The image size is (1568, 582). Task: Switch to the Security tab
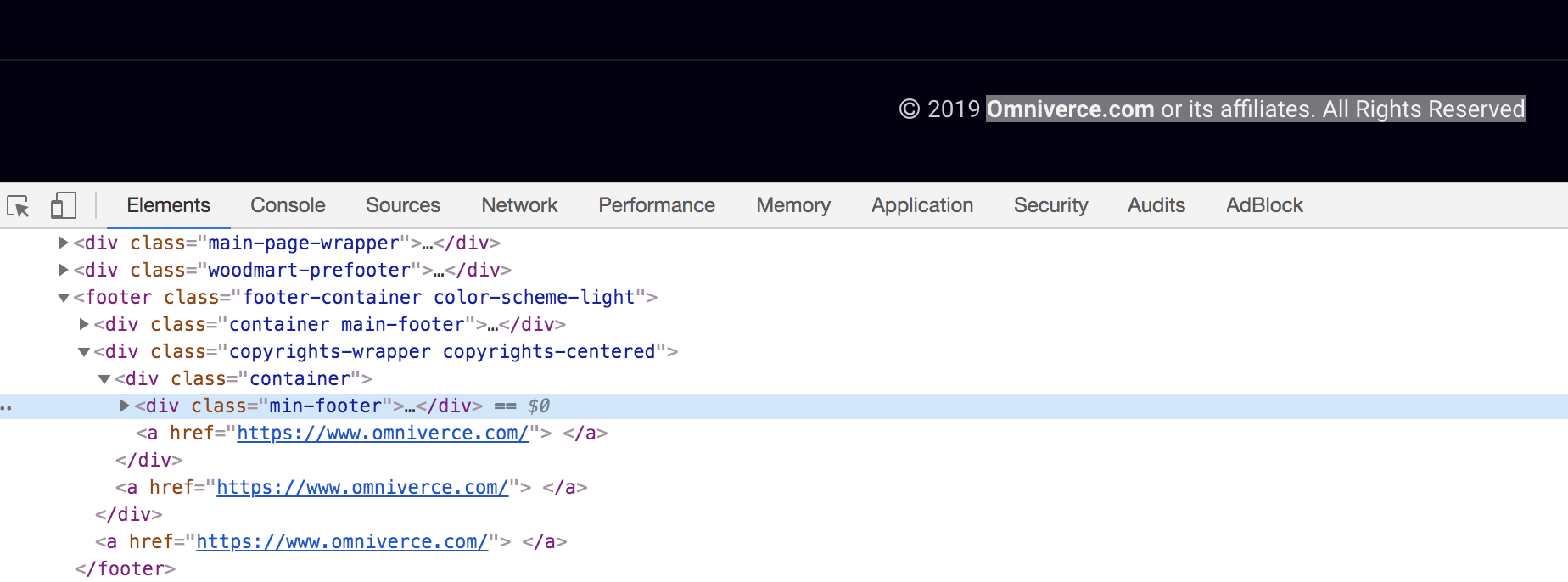(1050, 205)
